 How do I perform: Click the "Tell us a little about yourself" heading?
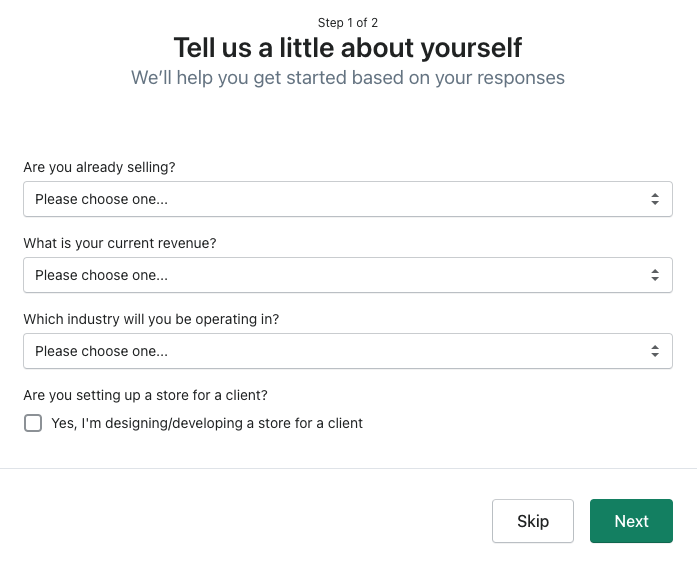(348, 47)
